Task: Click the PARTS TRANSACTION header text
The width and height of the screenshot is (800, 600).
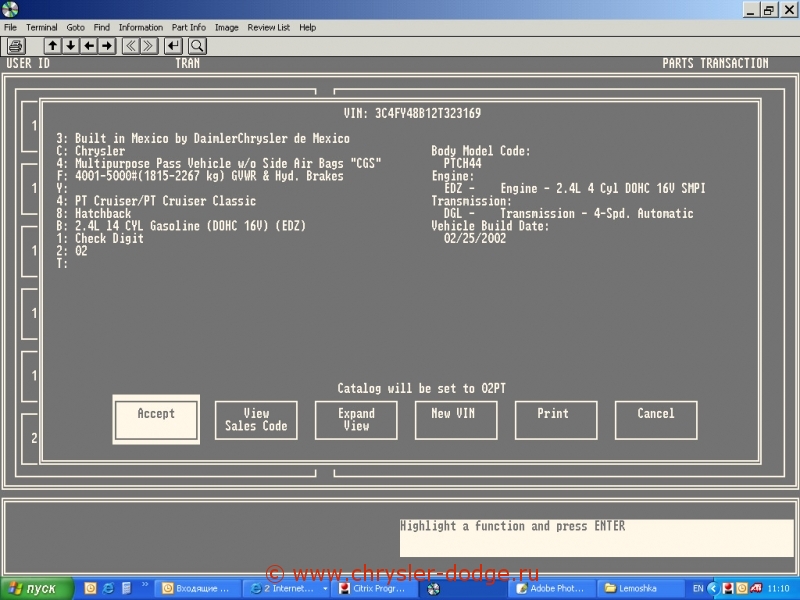Action: point(715,63)
